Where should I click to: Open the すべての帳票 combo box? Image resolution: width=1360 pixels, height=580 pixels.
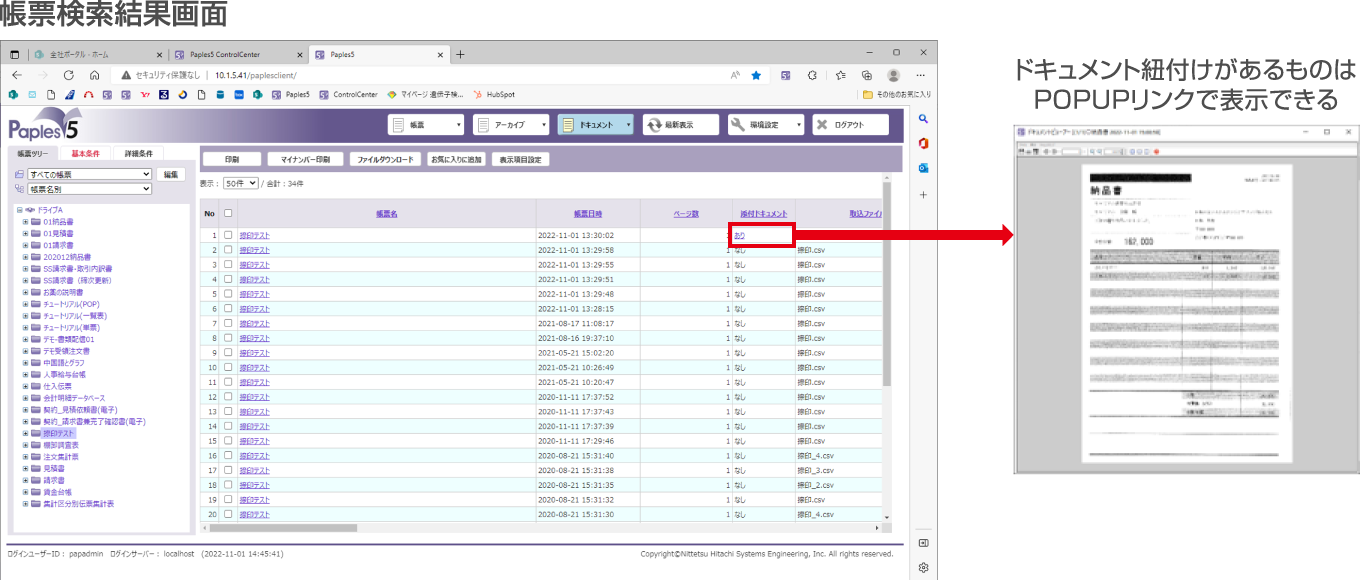[90, 174]
